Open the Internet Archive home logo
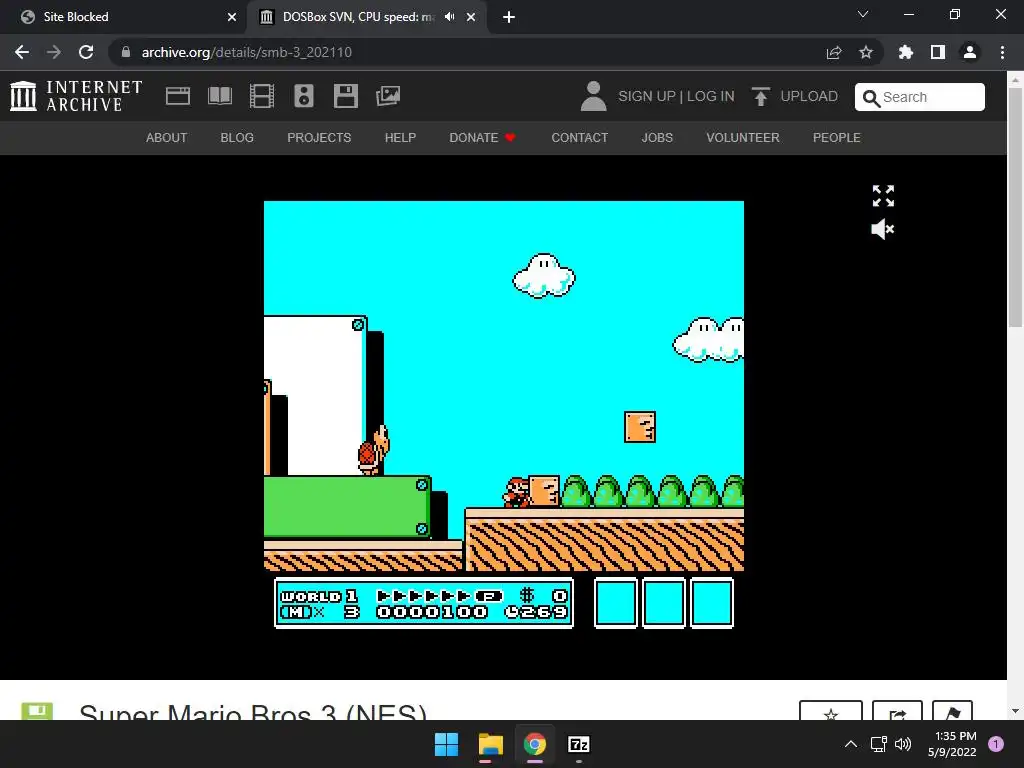 tap(76, 96)
